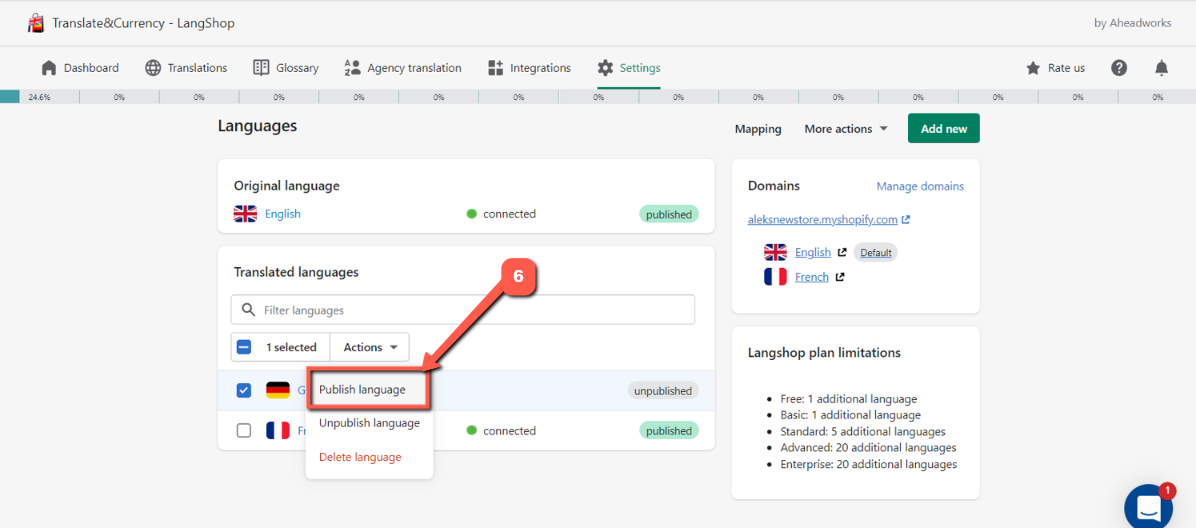
Task: Click connected status in English row
Action: [501, 214]
